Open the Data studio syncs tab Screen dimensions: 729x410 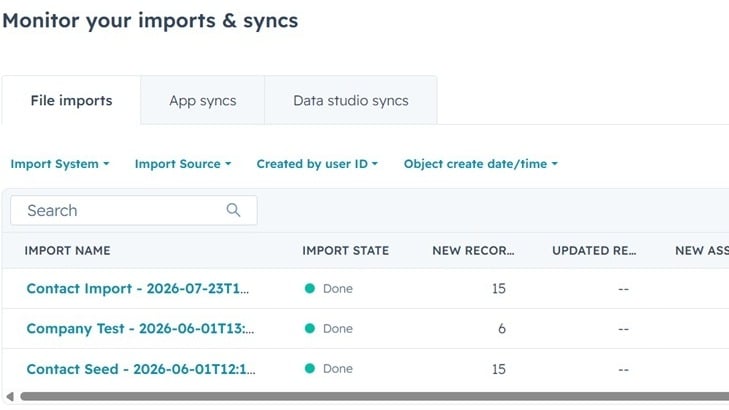point(351,100)
